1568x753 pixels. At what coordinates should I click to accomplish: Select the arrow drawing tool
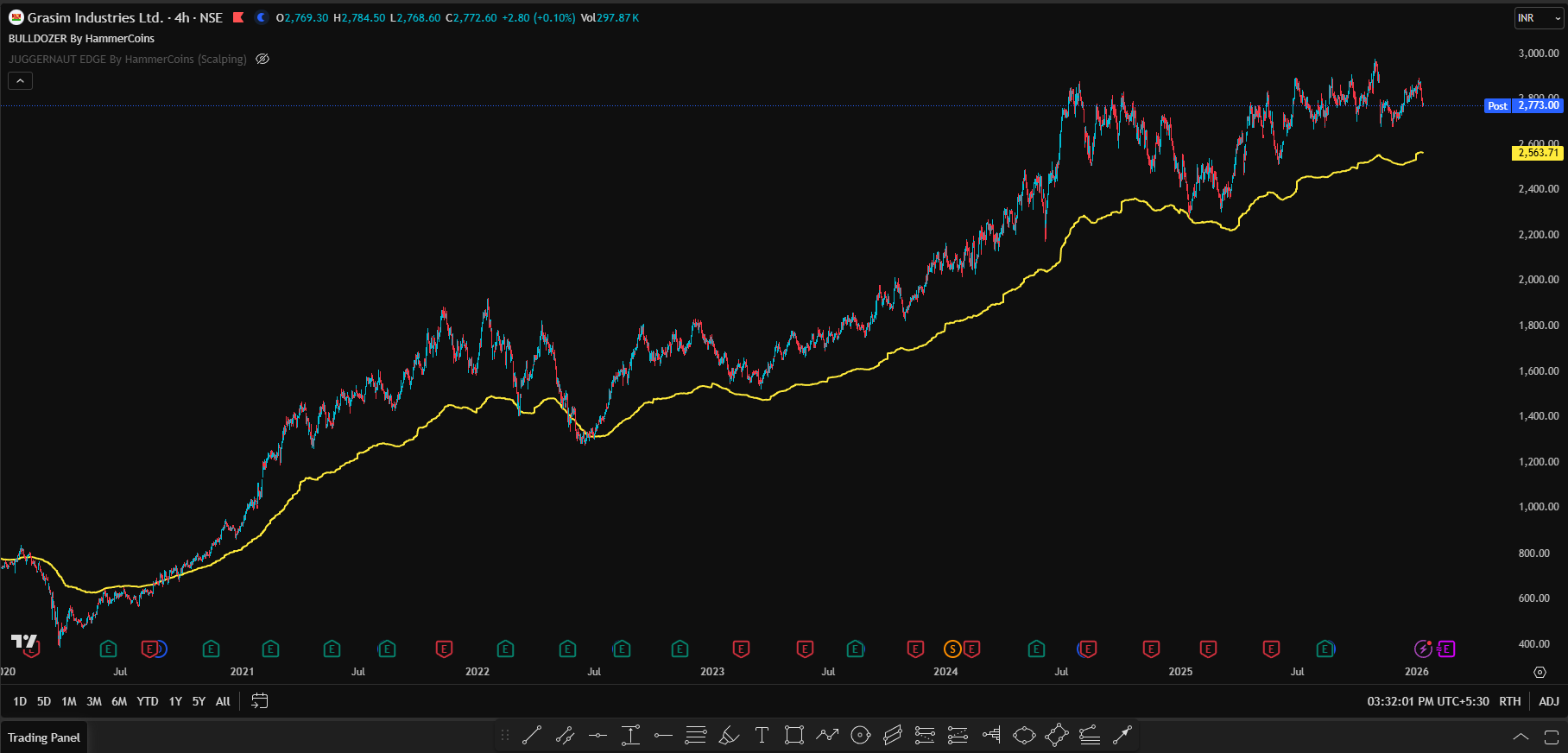(1122, 735)
